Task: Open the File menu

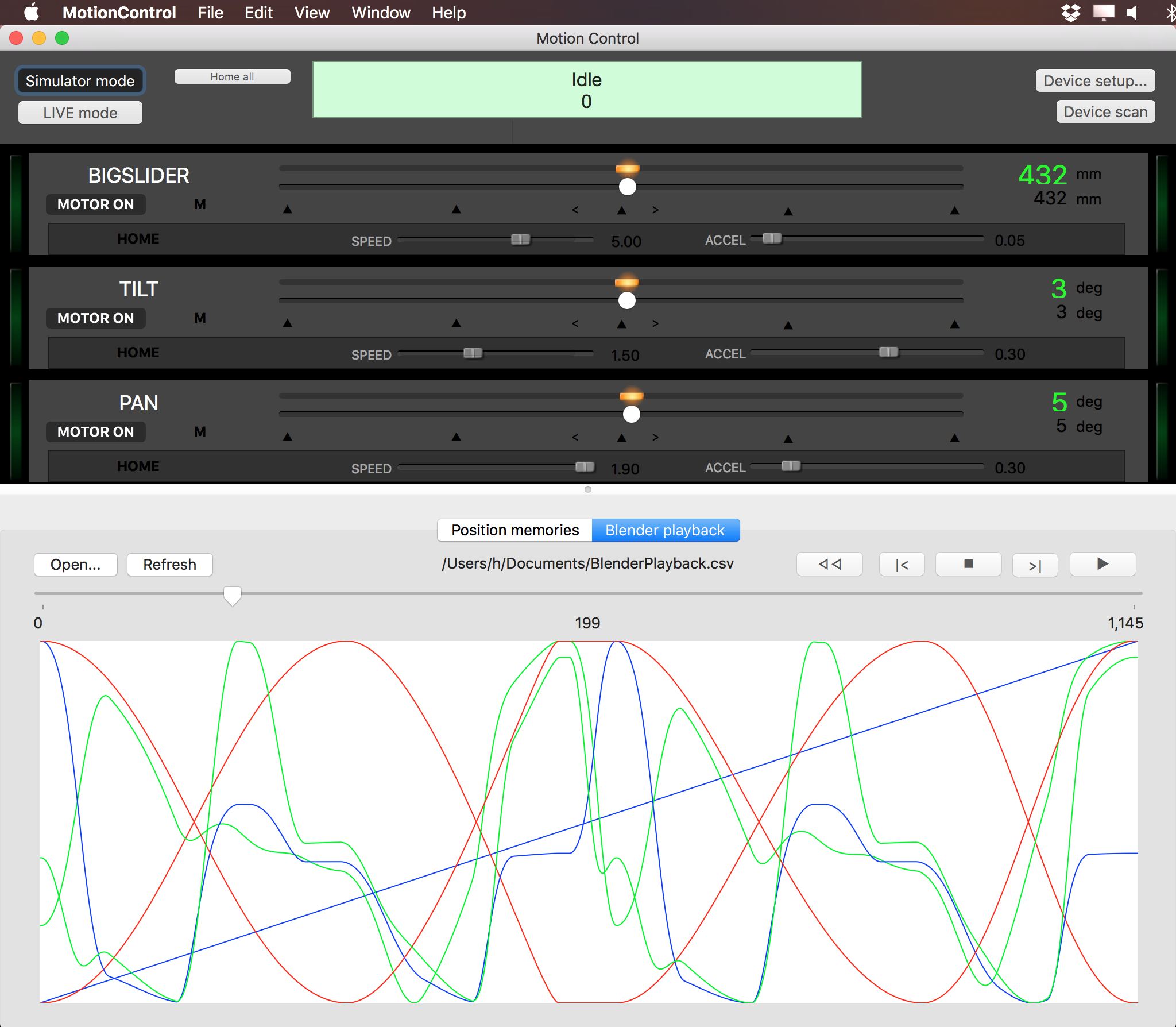Action: tap(210, 13)
